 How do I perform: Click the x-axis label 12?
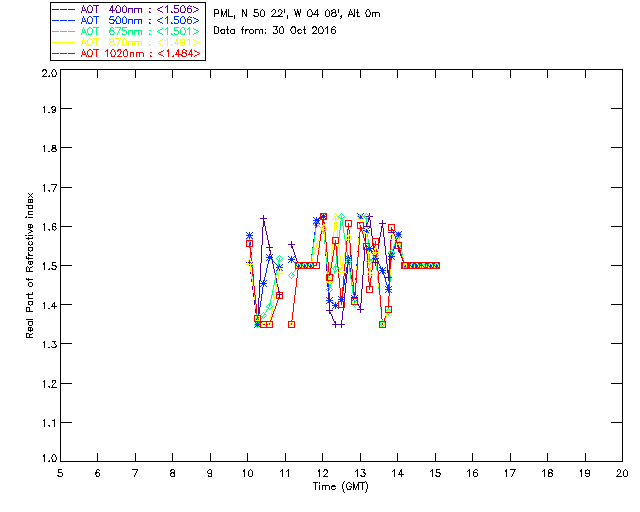pyautogui.click(x=322, y=473)
